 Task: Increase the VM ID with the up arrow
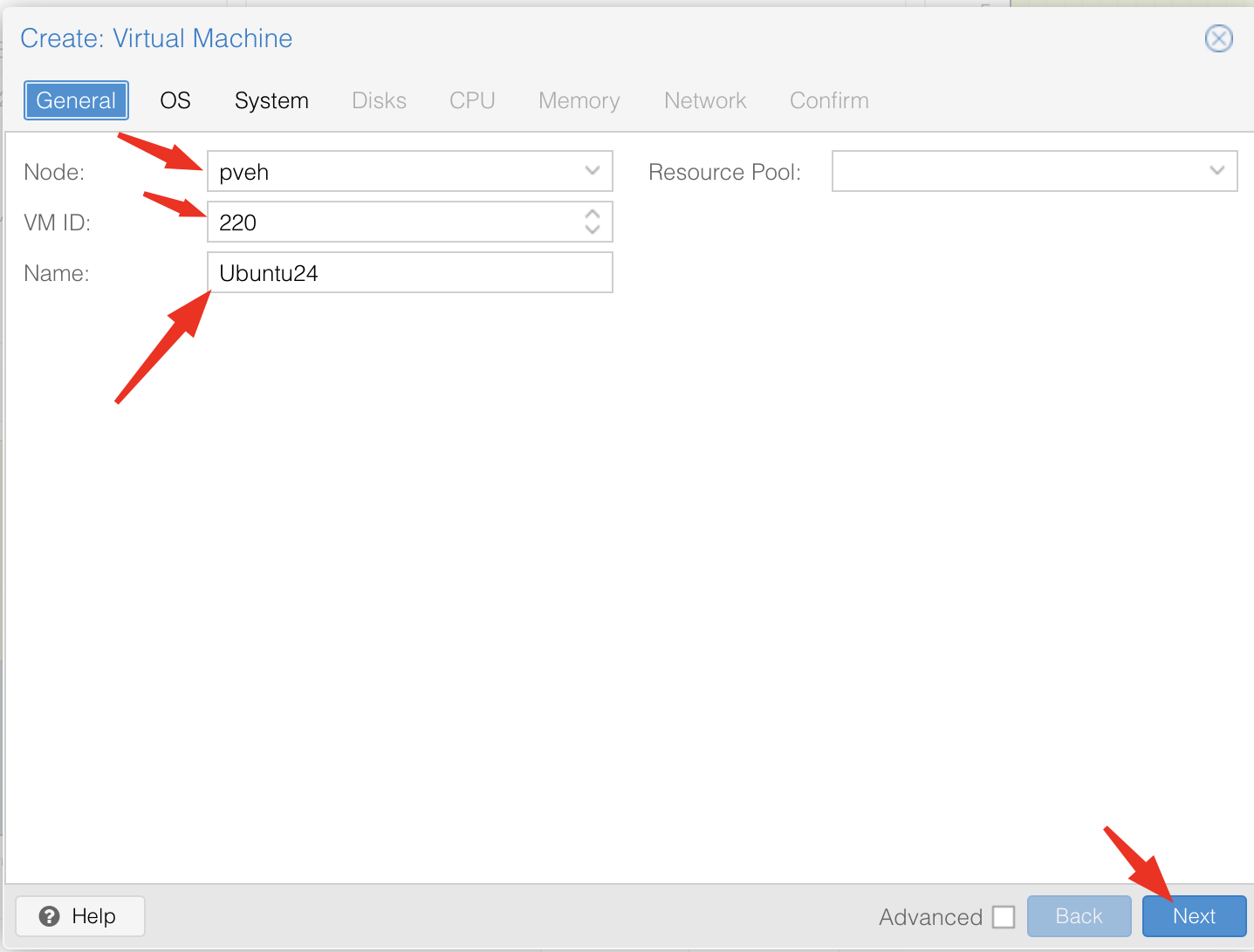pyautogui.click(x=593, y=214)
